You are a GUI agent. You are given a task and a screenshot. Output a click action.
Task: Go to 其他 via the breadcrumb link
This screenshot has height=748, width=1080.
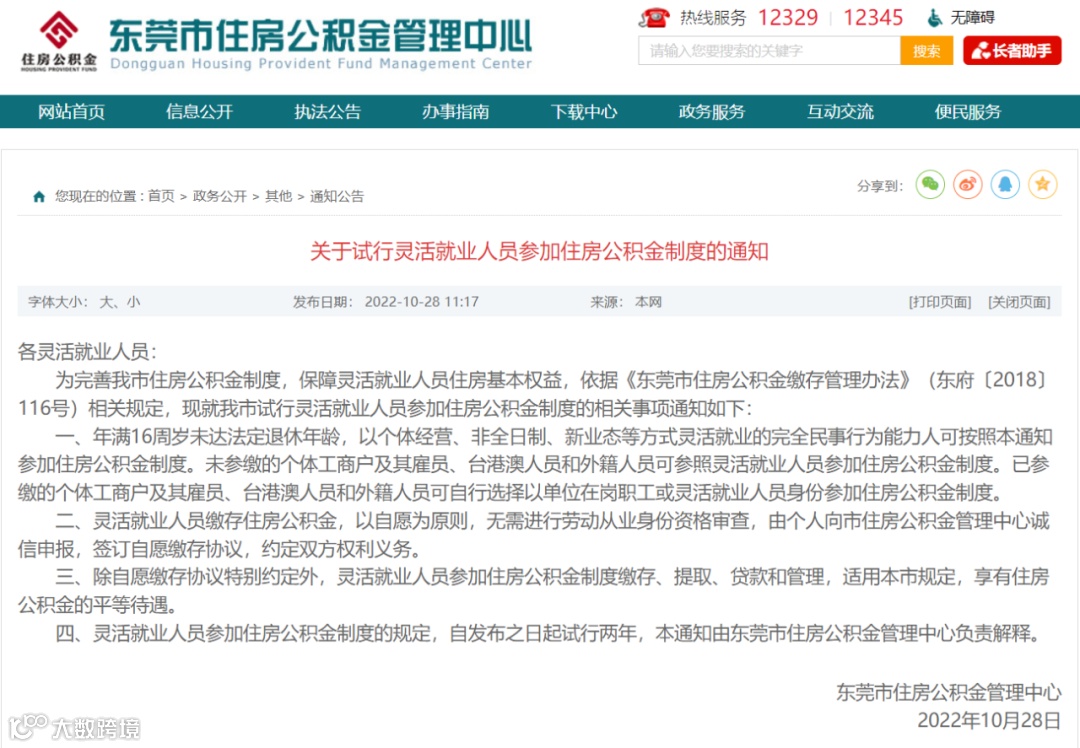tap(278, 196)
